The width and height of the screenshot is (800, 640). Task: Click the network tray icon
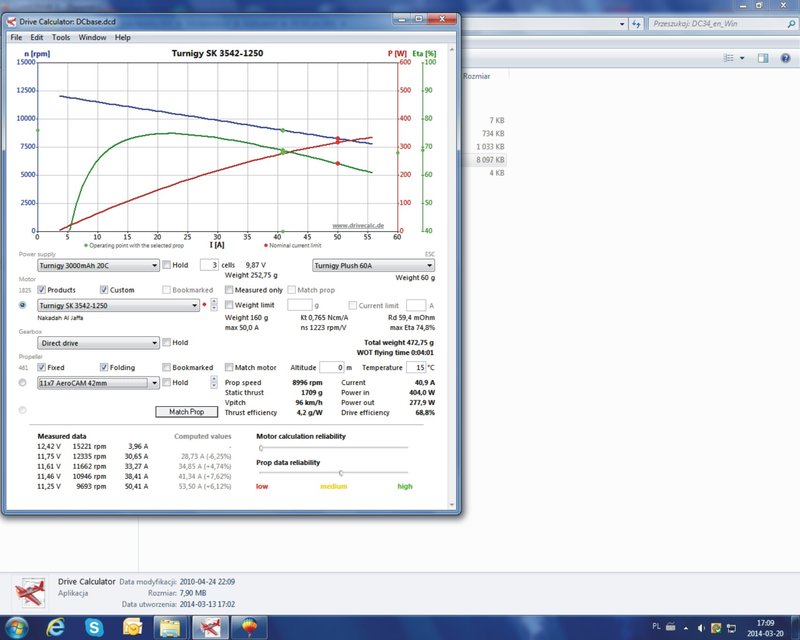click(x=732, y=628)
